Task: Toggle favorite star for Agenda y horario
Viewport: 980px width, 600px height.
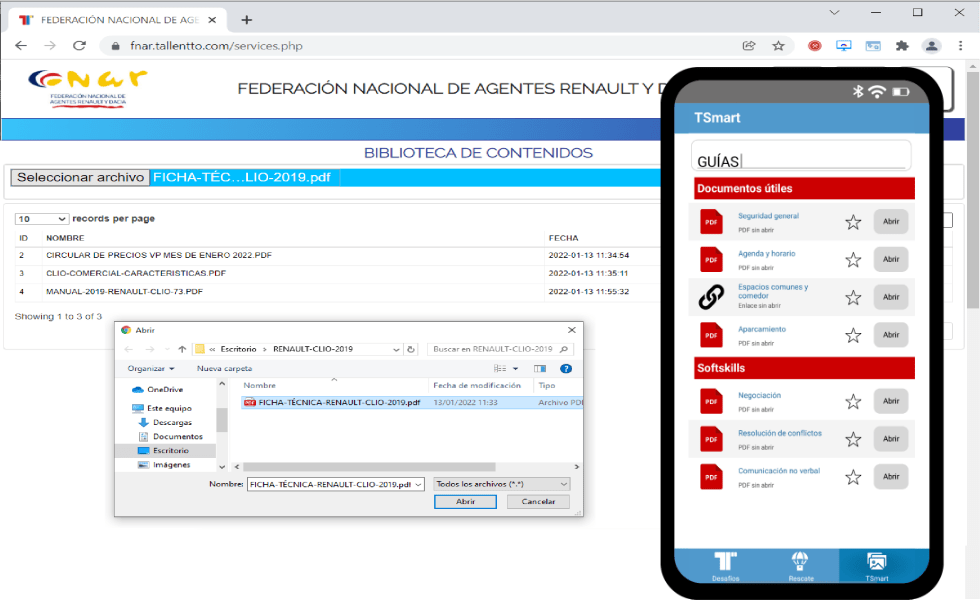Action: click(x=853, y=260)
